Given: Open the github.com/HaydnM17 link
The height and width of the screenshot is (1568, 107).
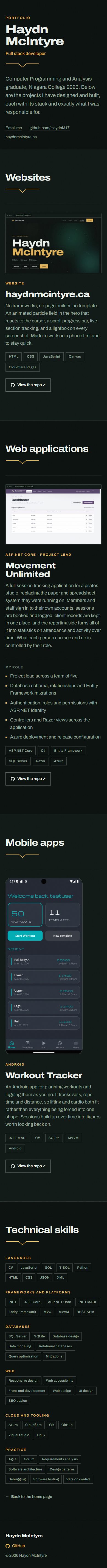Looking at the screenshot, I should coord(49,128).
